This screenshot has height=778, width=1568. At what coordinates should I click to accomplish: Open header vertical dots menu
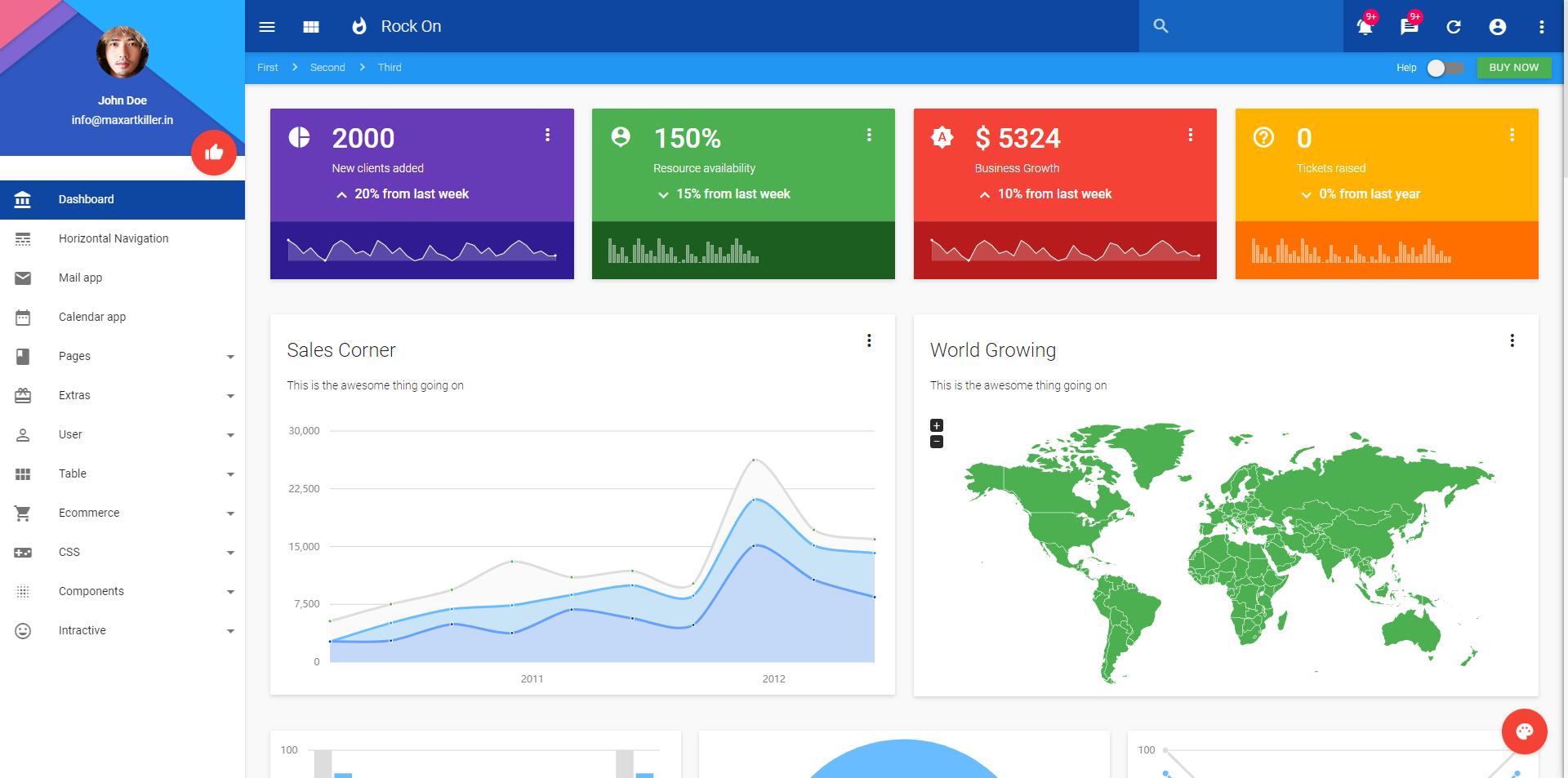(x=1542, y=27)
